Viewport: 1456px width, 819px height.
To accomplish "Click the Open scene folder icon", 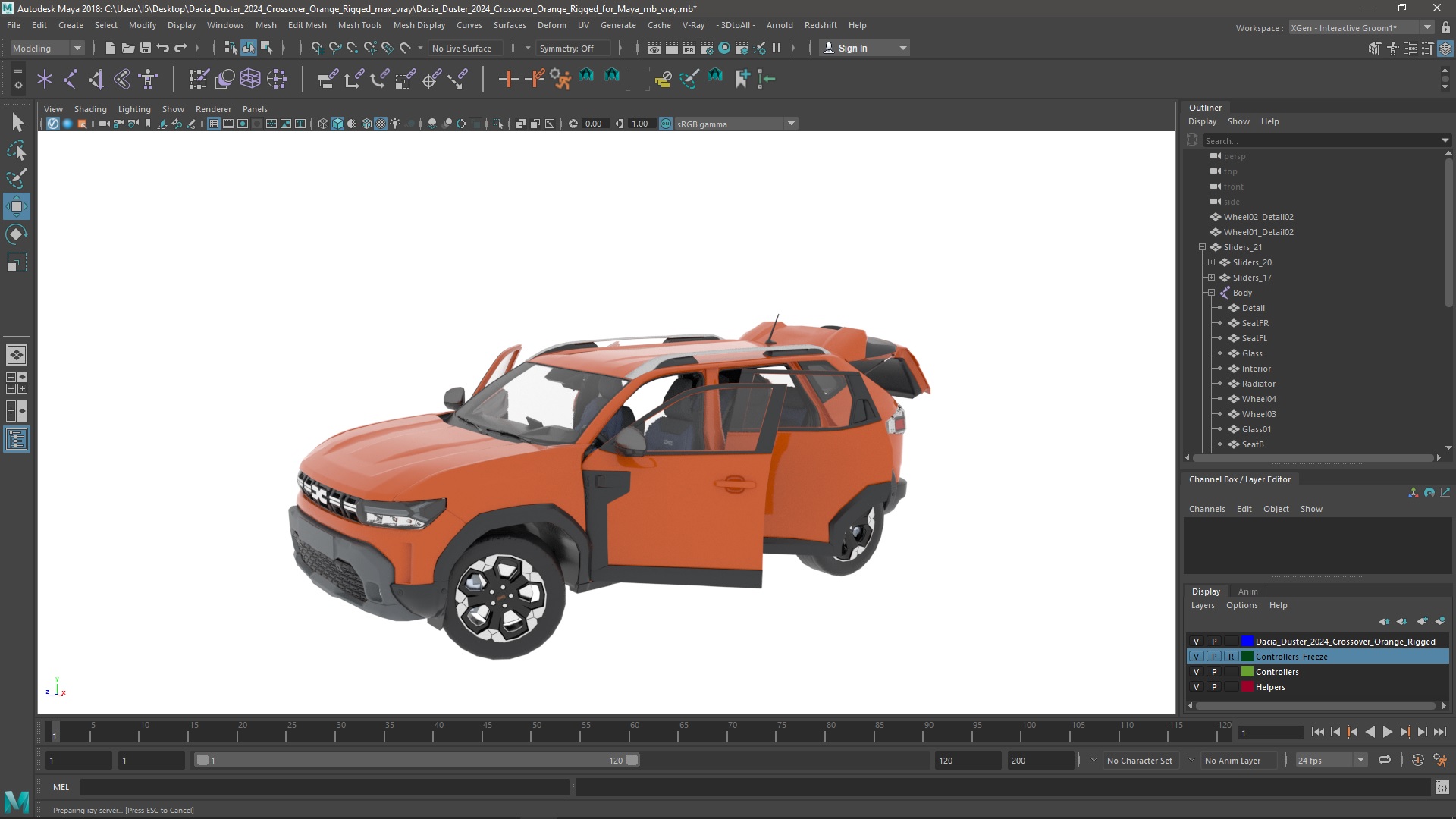I will (x=128, y=48).
